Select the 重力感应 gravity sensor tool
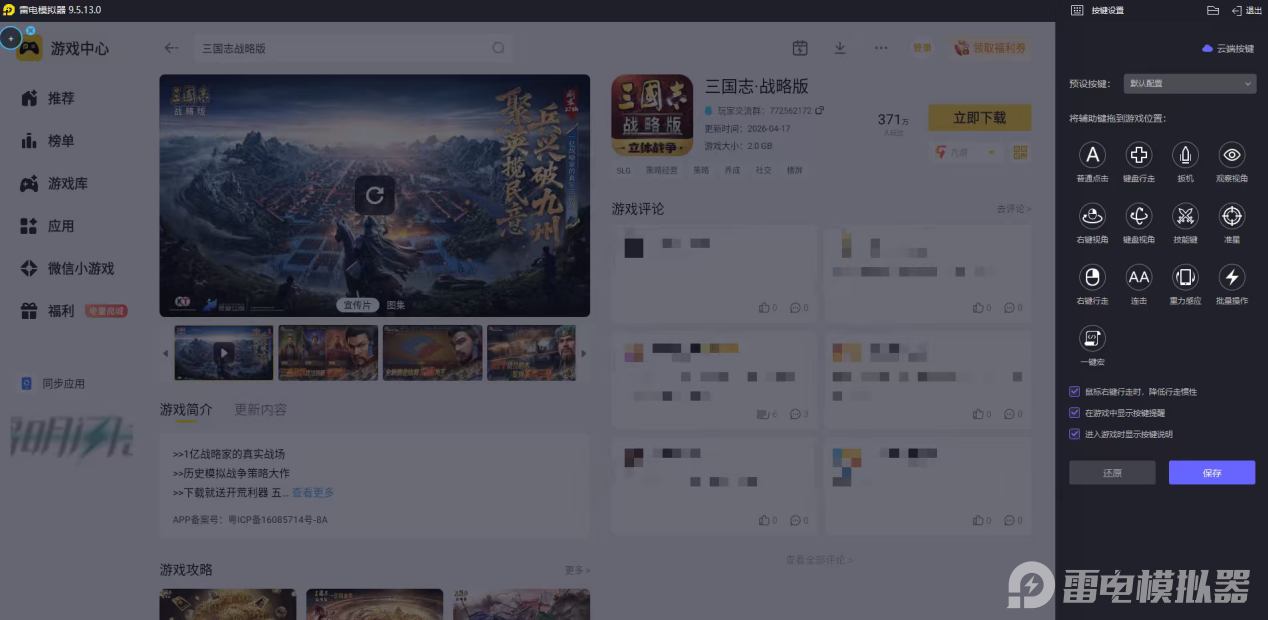The image size is (1268, 620). point(1185,277)
